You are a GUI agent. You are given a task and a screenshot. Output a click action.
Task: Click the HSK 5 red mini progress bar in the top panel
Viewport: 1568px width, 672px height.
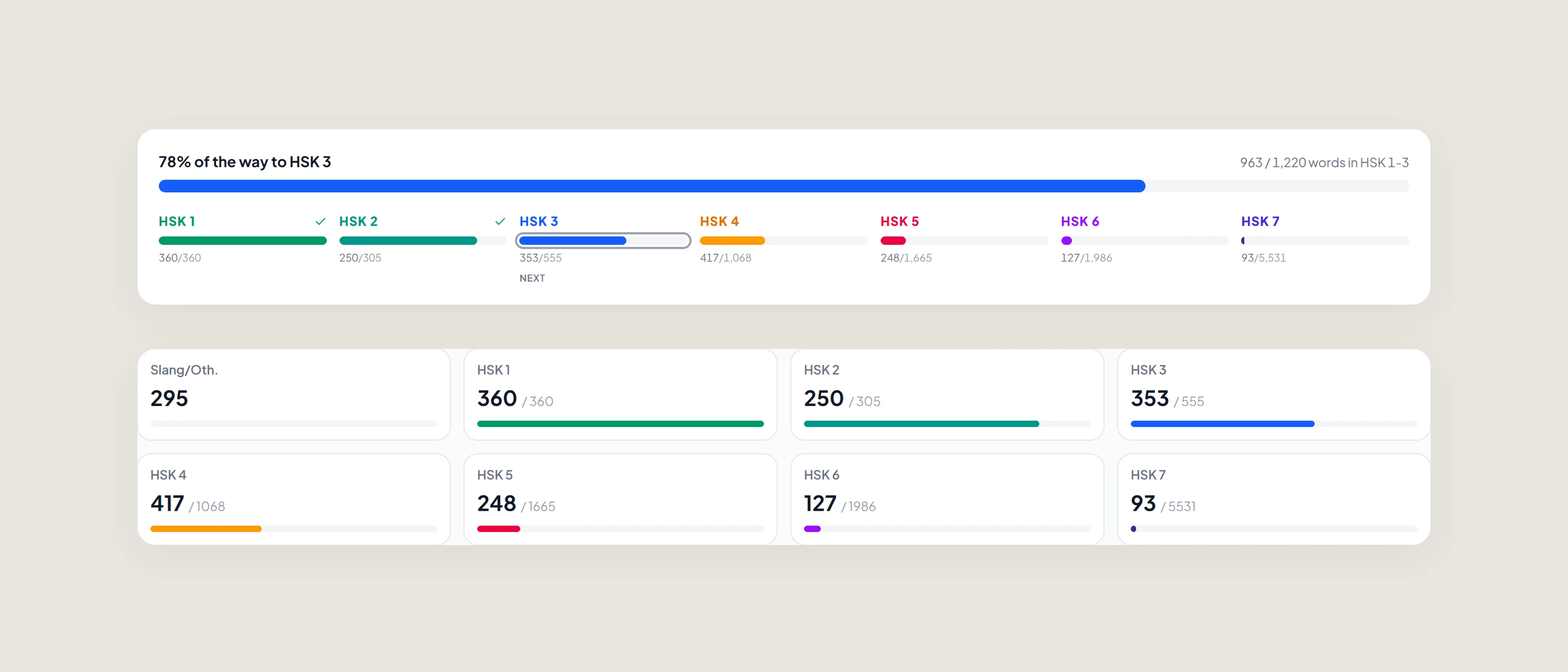tap(964, 240)
